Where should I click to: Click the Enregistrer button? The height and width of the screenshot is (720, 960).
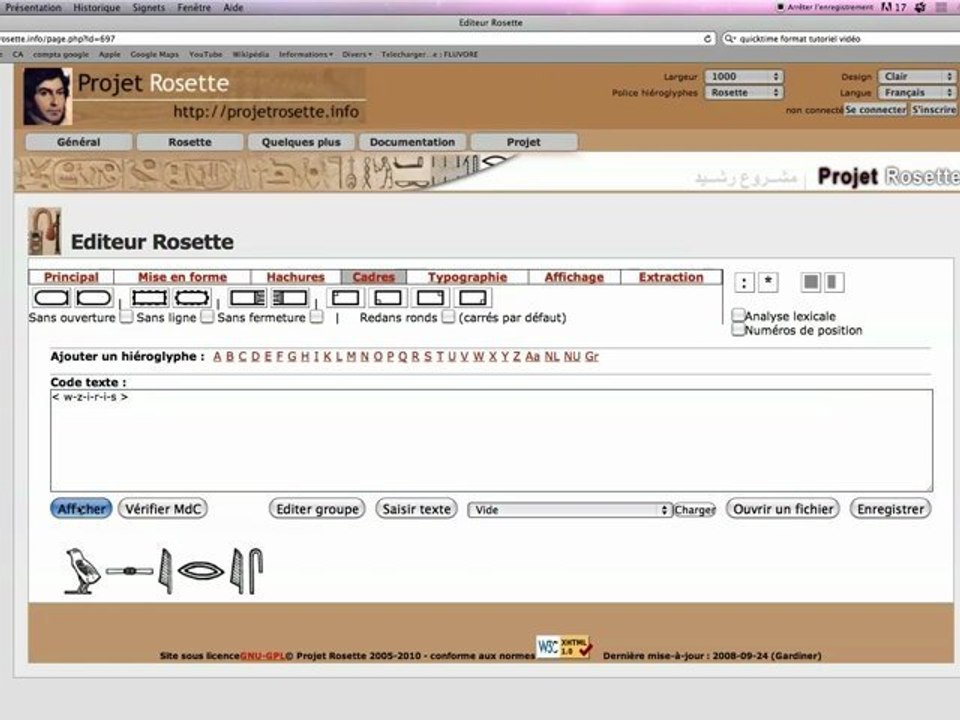coord(891,509)
